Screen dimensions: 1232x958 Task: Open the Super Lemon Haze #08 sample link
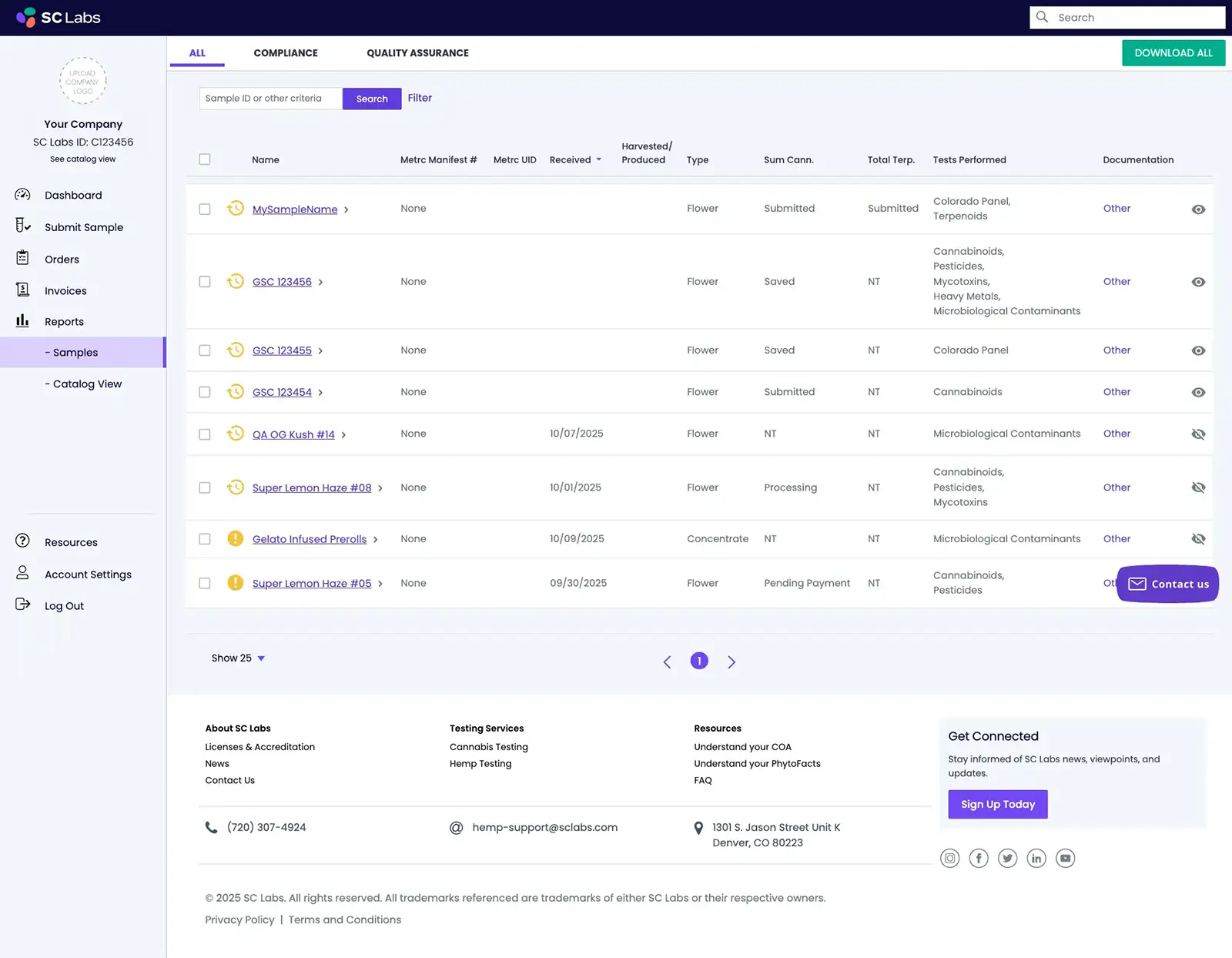click(x=312, y=487)
